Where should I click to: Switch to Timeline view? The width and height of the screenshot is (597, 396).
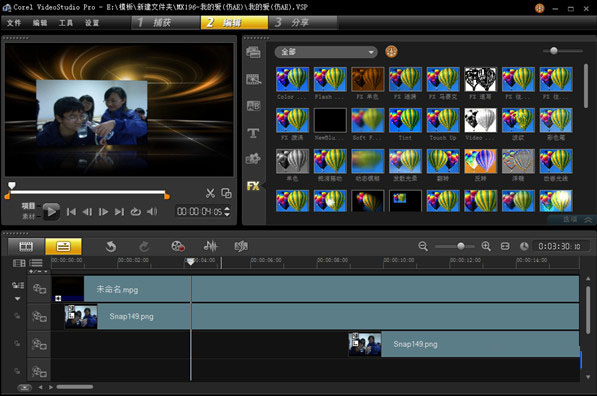63,246
